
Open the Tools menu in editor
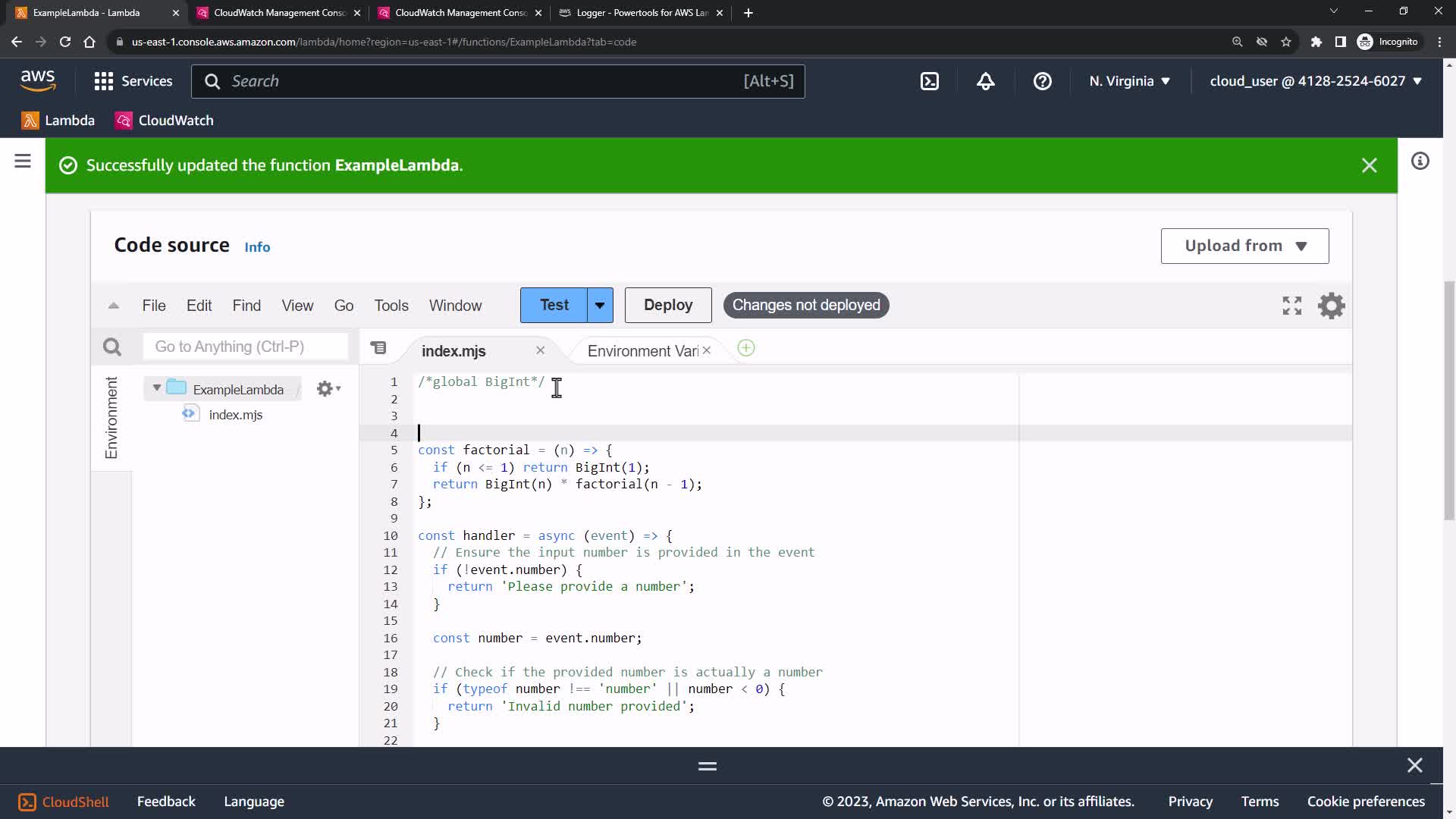pos(391,306)
